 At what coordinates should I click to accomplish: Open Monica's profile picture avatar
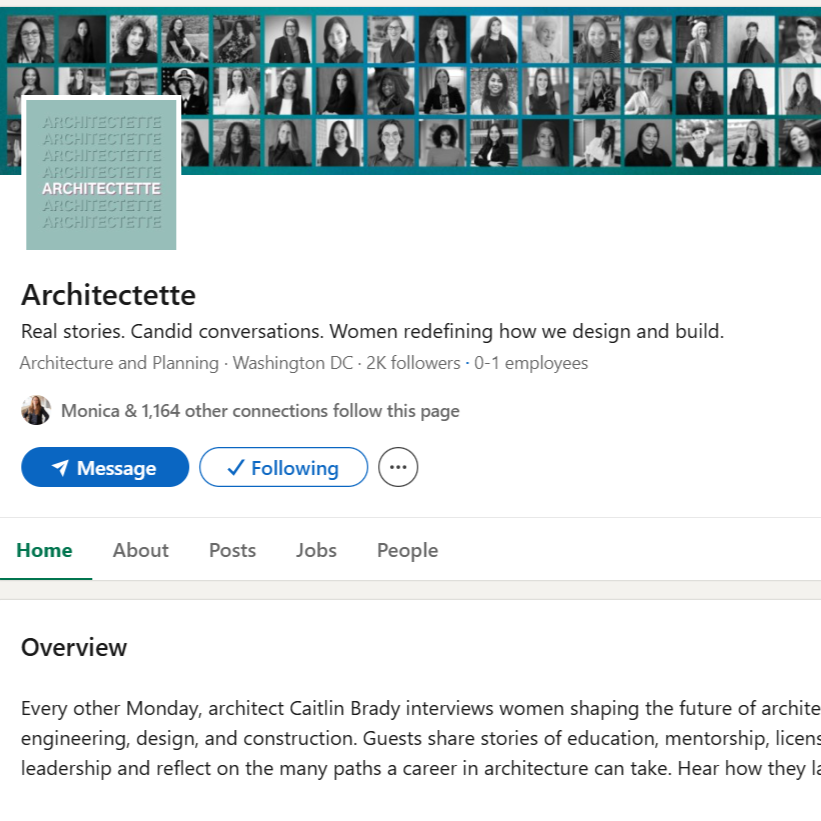pos(36,410)
